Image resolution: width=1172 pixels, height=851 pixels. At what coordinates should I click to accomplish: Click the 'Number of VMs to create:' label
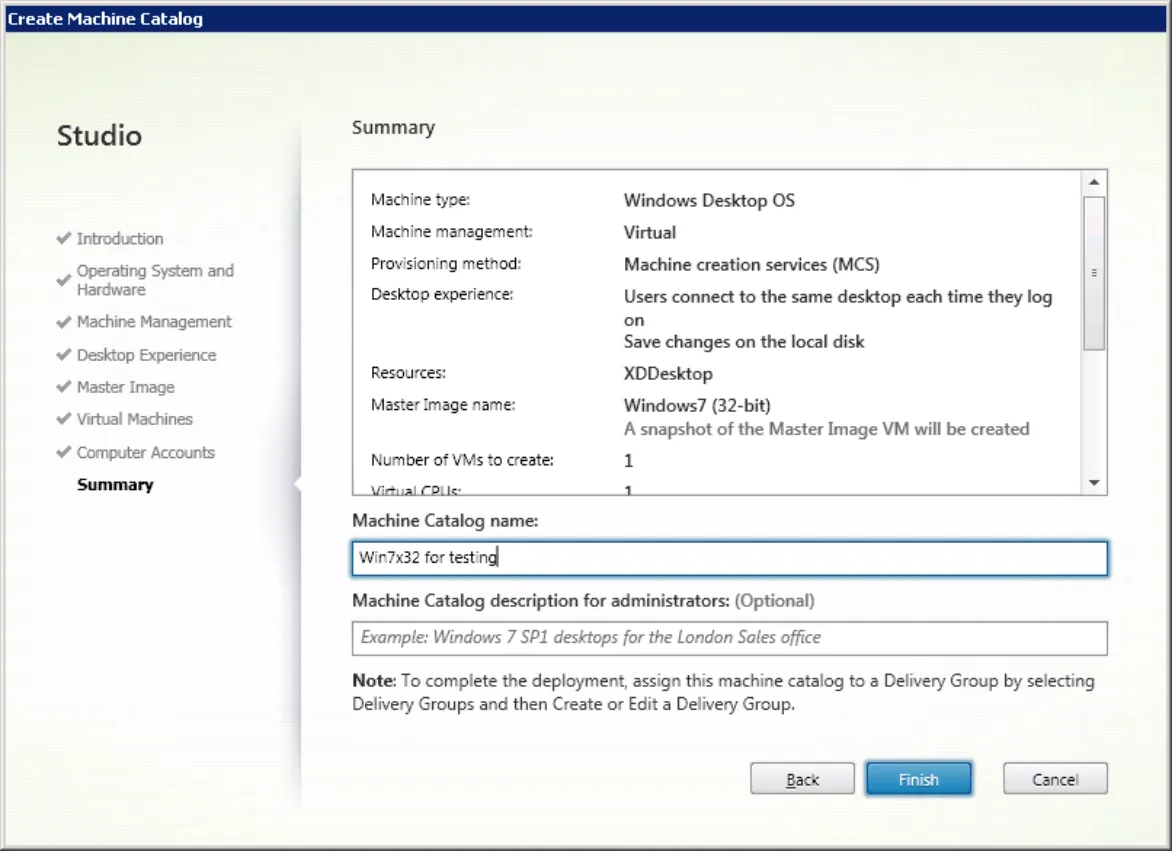point(462,459)
